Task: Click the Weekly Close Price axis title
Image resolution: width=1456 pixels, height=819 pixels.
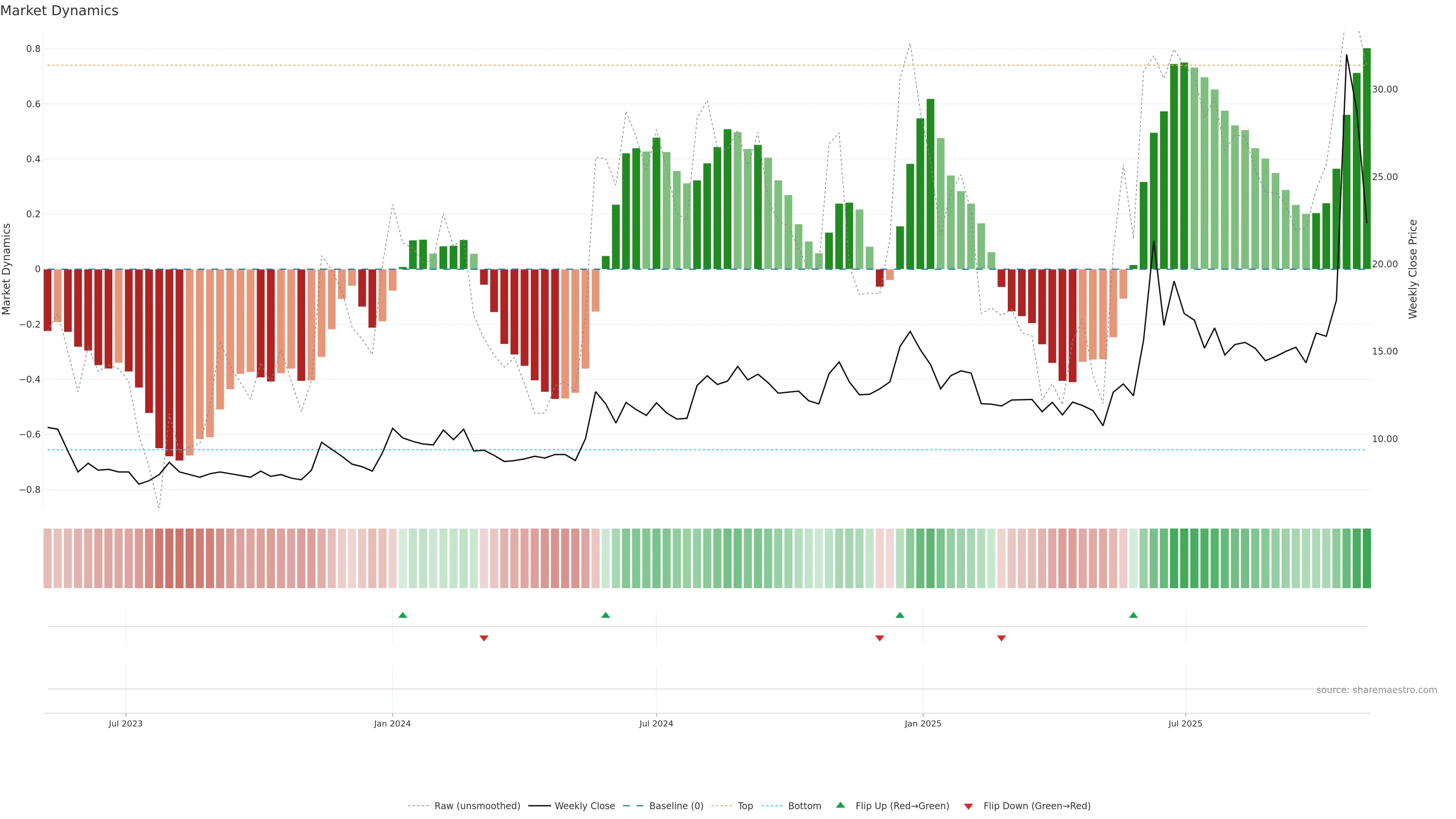Action: 1413,269
